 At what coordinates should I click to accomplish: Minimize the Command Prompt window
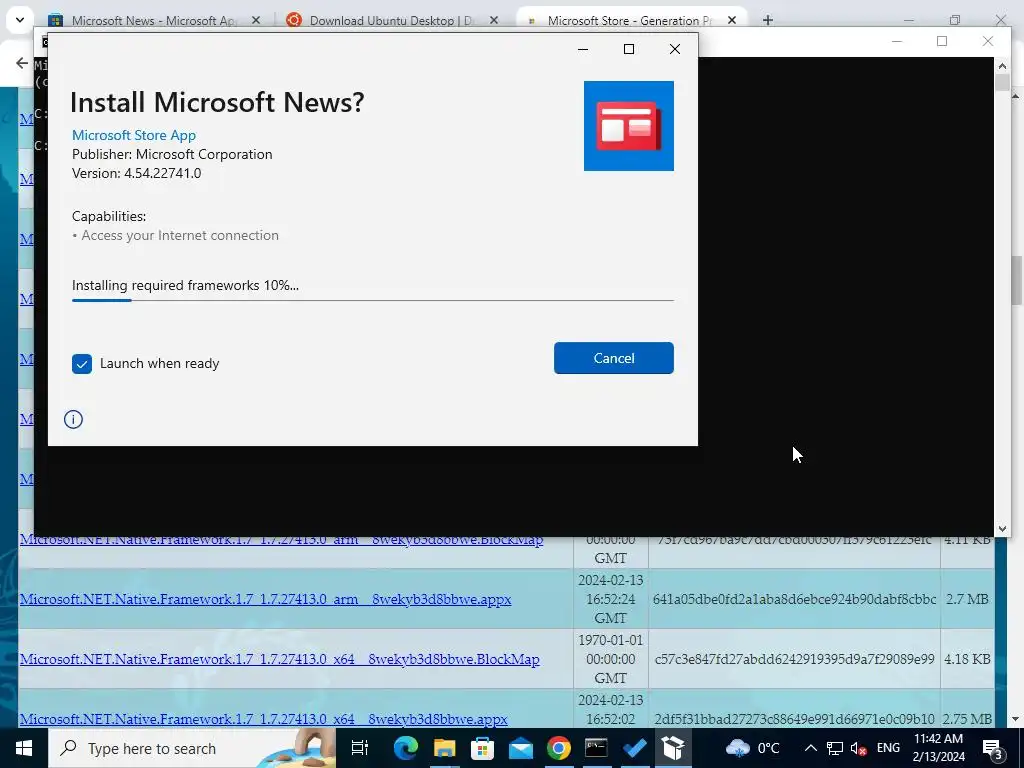(897, 41)
